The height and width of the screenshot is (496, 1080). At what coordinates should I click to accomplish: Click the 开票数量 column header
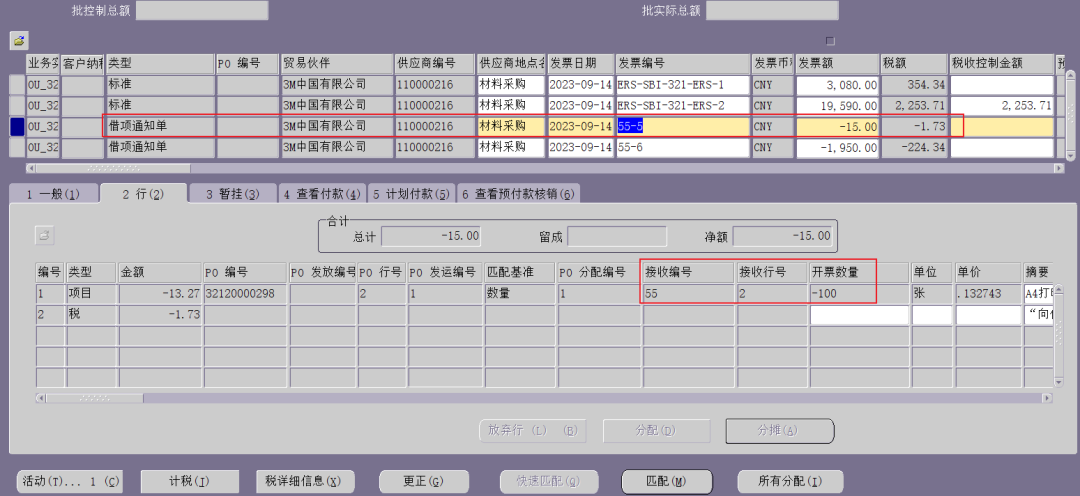point(859,272)
